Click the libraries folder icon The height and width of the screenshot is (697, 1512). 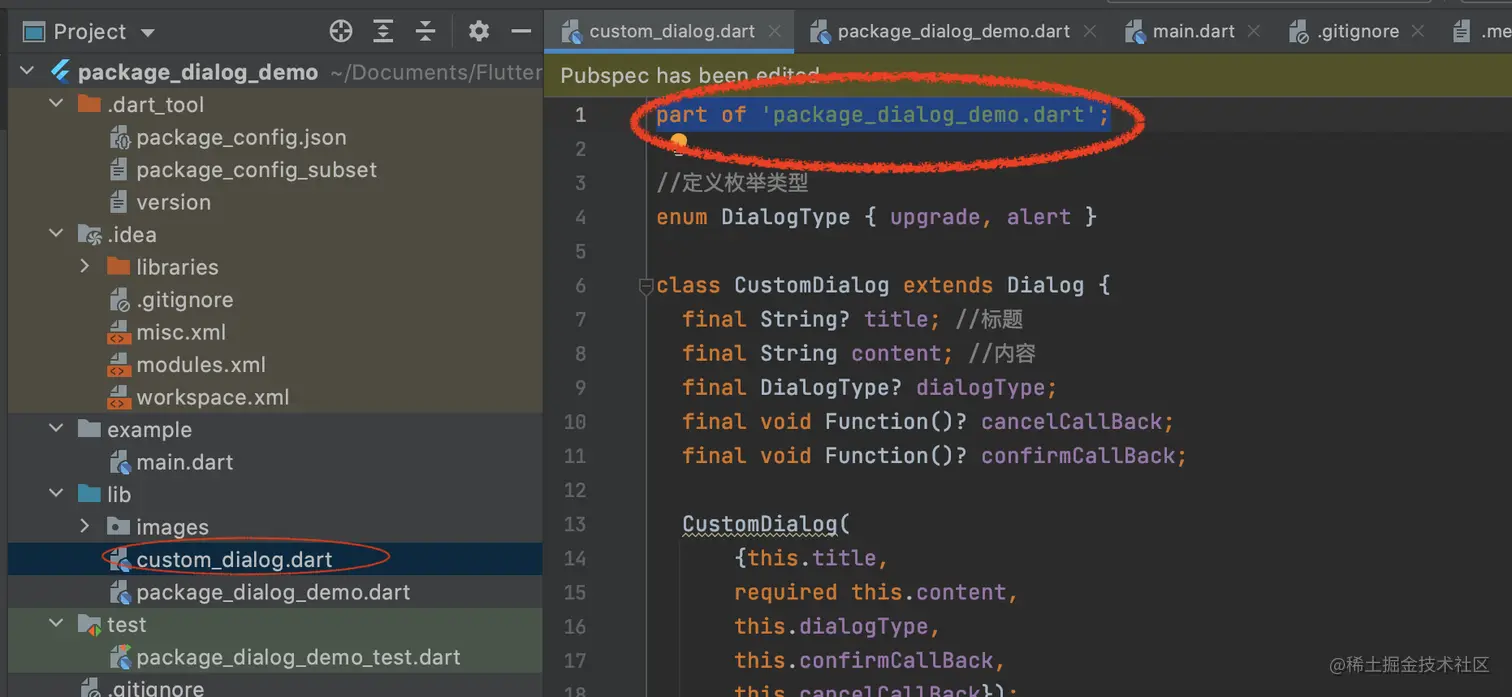(x=119, y=267)
